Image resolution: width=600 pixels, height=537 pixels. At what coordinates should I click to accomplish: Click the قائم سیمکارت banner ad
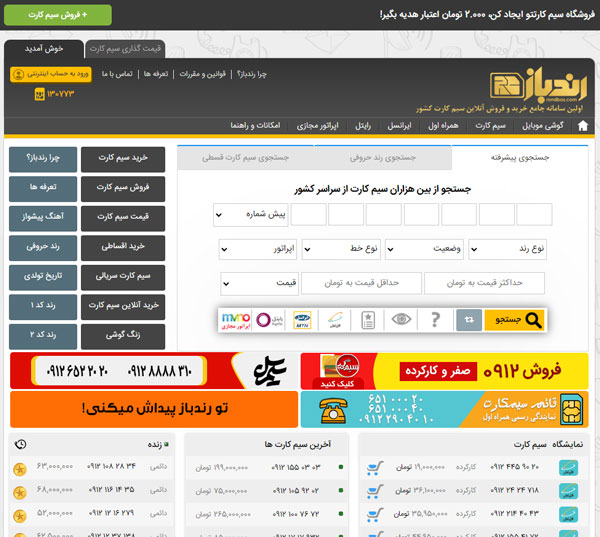point(444,409)
